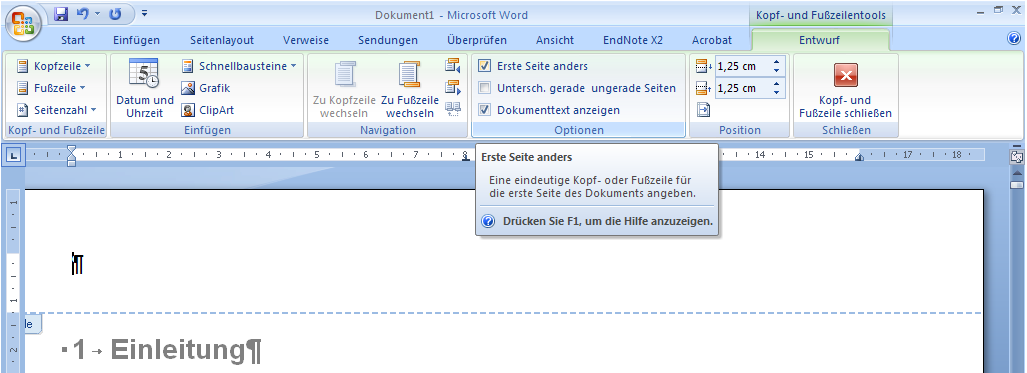Toggle Erste Seite anders checkbox
Image resolution: width=1027 pixels, height=373 pixels.
pyautogui.click(x=485, y=66)
